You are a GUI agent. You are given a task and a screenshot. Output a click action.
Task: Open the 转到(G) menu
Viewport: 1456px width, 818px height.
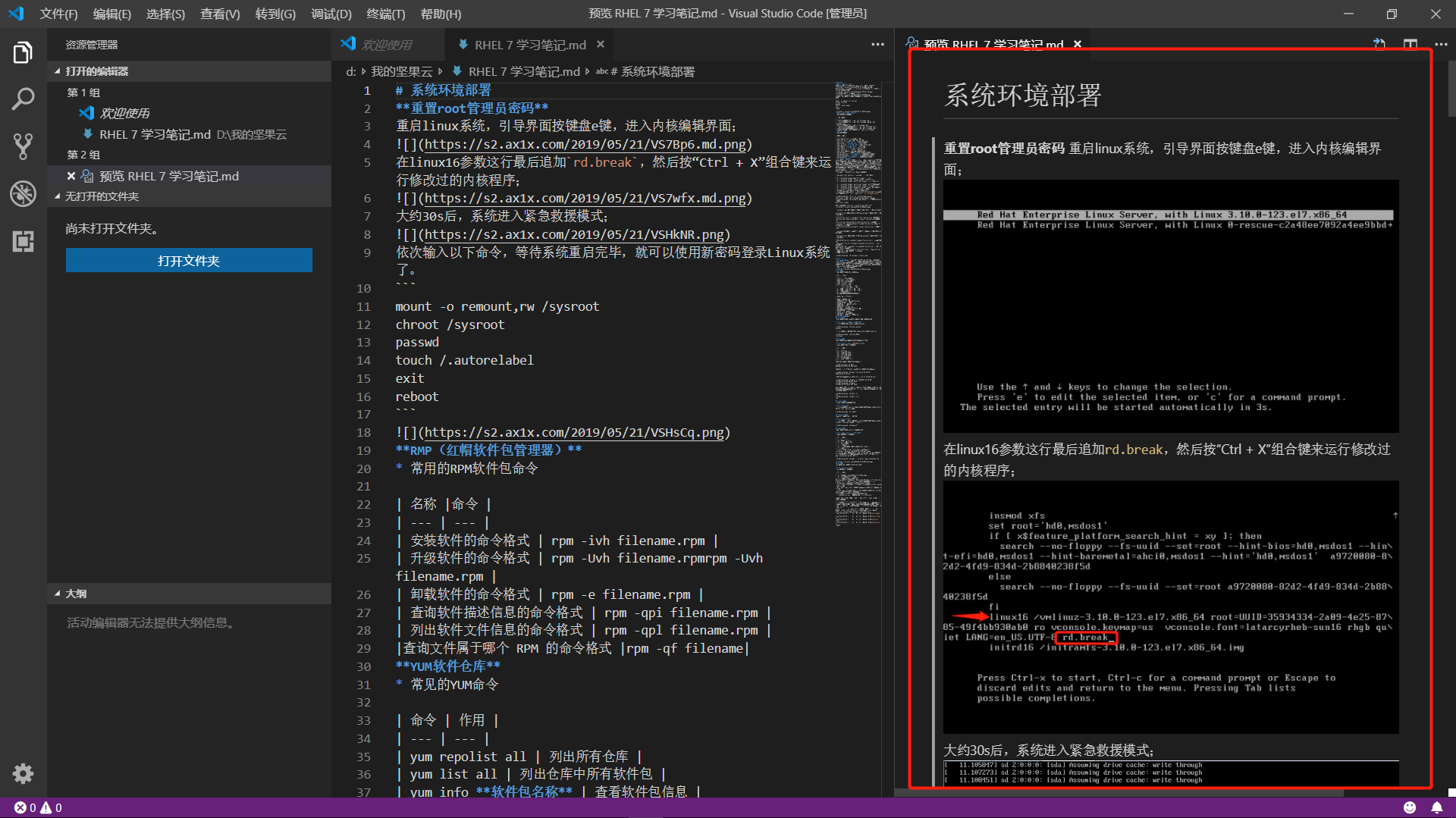[275, 14]
